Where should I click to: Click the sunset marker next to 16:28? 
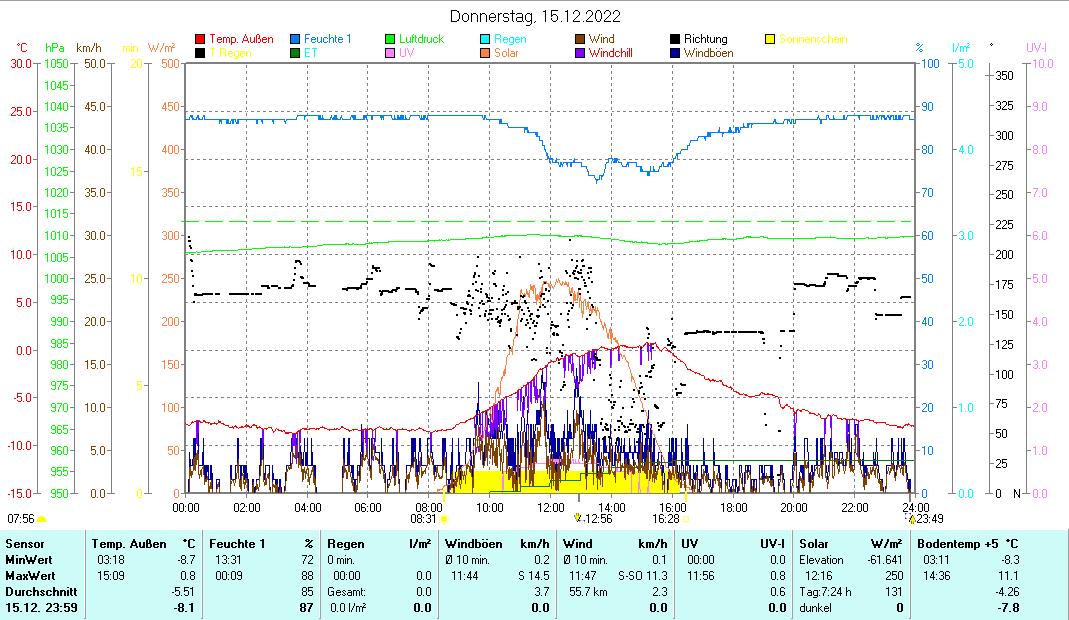(x=685, y=519)
